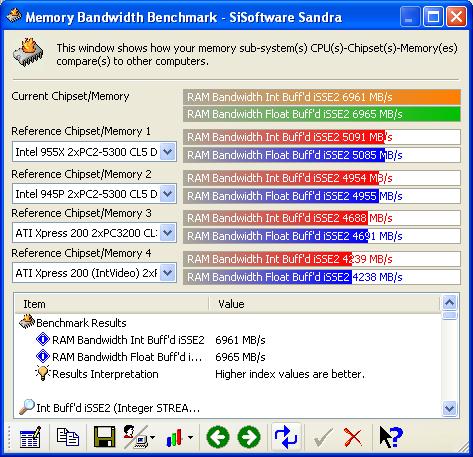Go back with the green left arrow
Image resolution: width=473 pixels, height=457 pixels.
[x=218, y=437]
